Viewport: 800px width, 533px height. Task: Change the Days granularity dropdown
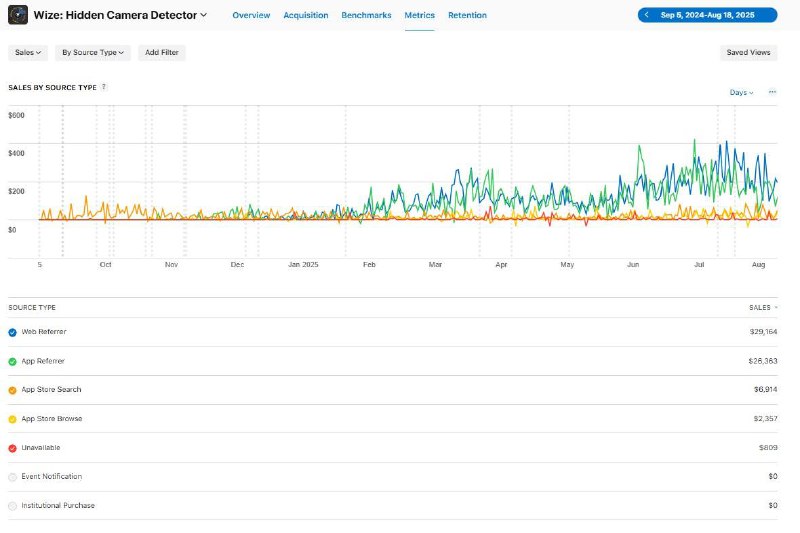741,92
